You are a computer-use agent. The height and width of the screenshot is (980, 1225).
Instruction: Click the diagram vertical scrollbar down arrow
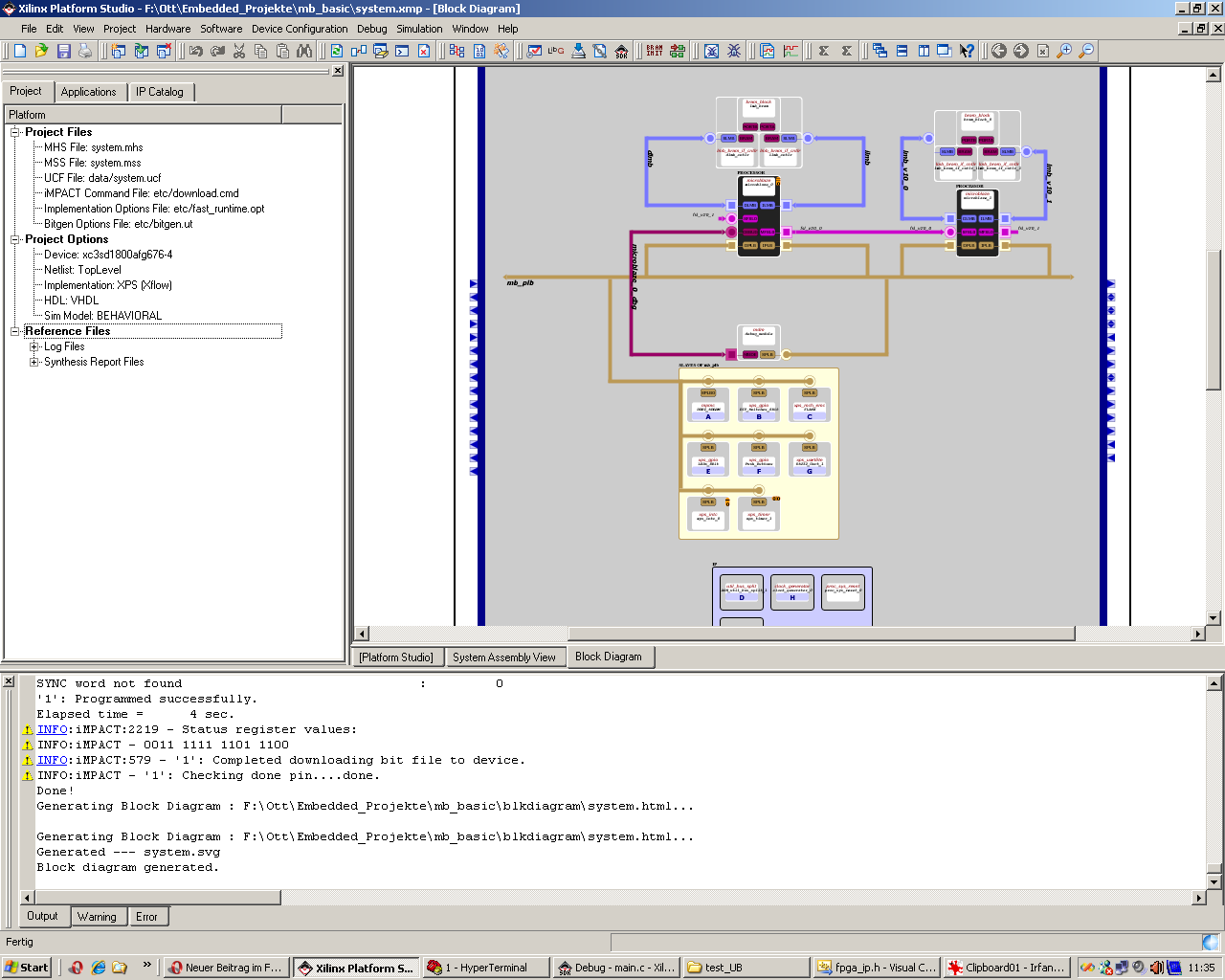click(x=1214, y=618)
